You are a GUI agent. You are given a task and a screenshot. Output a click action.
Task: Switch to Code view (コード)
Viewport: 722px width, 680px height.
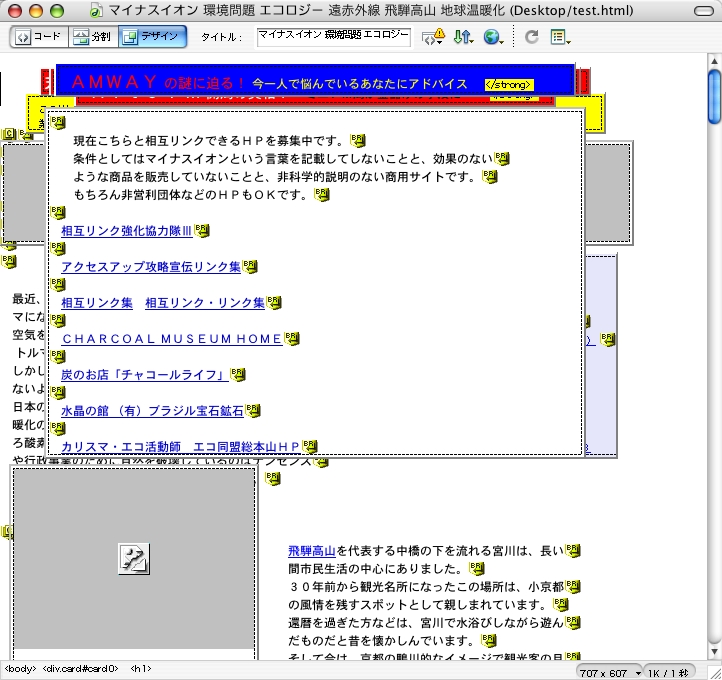click(x=40, y=36)
